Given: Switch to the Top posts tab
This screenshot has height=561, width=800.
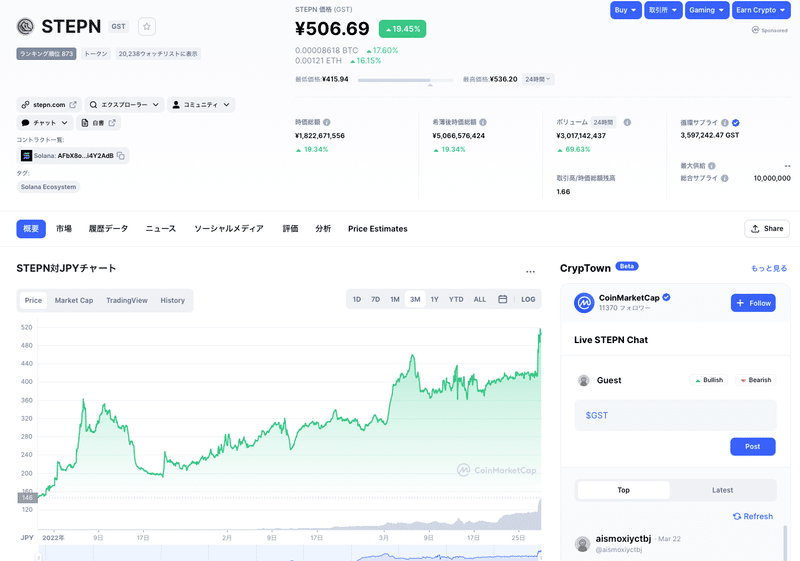Looking at the screenshot, I should click(623, 490).
